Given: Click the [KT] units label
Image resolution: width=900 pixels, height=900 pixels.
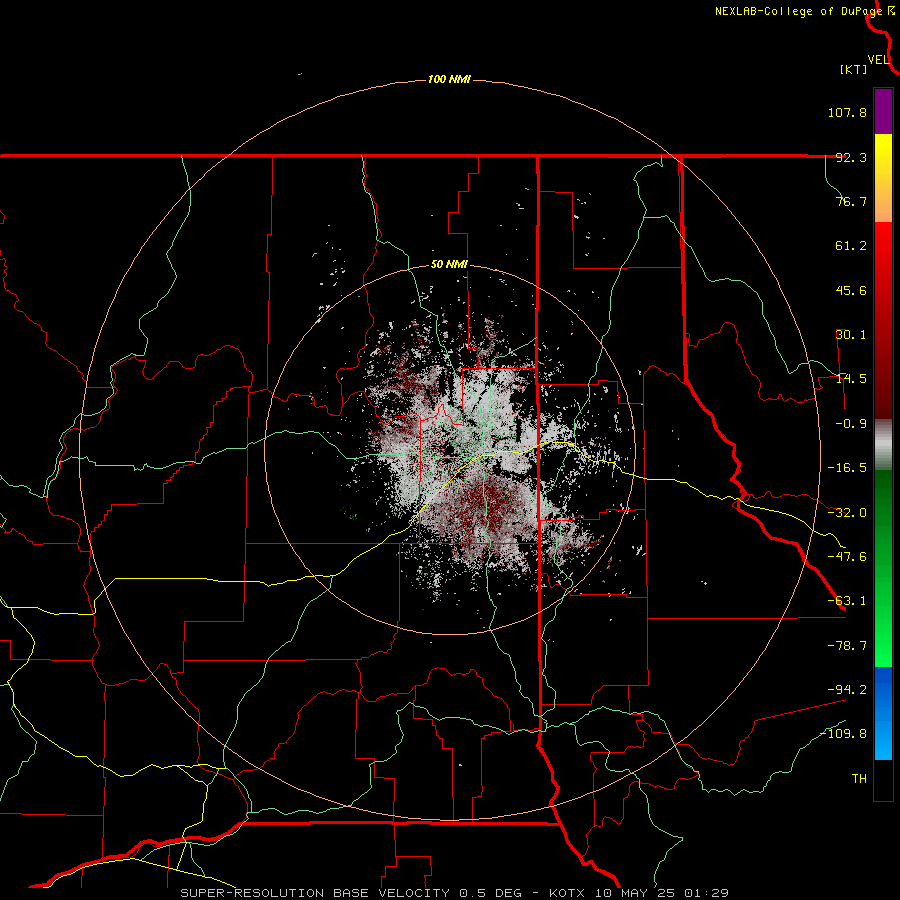Looking at the screenshot, I should pos(854,69).
